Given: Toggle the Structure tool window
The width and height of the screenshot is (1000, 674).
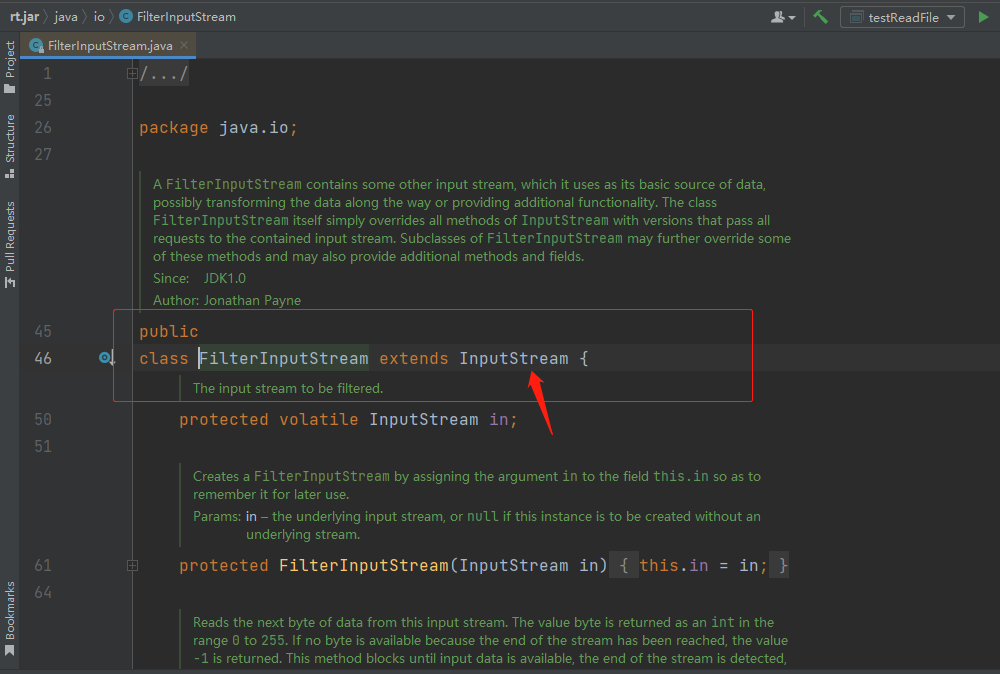Looking at the screenshot, I should [10, 145].
